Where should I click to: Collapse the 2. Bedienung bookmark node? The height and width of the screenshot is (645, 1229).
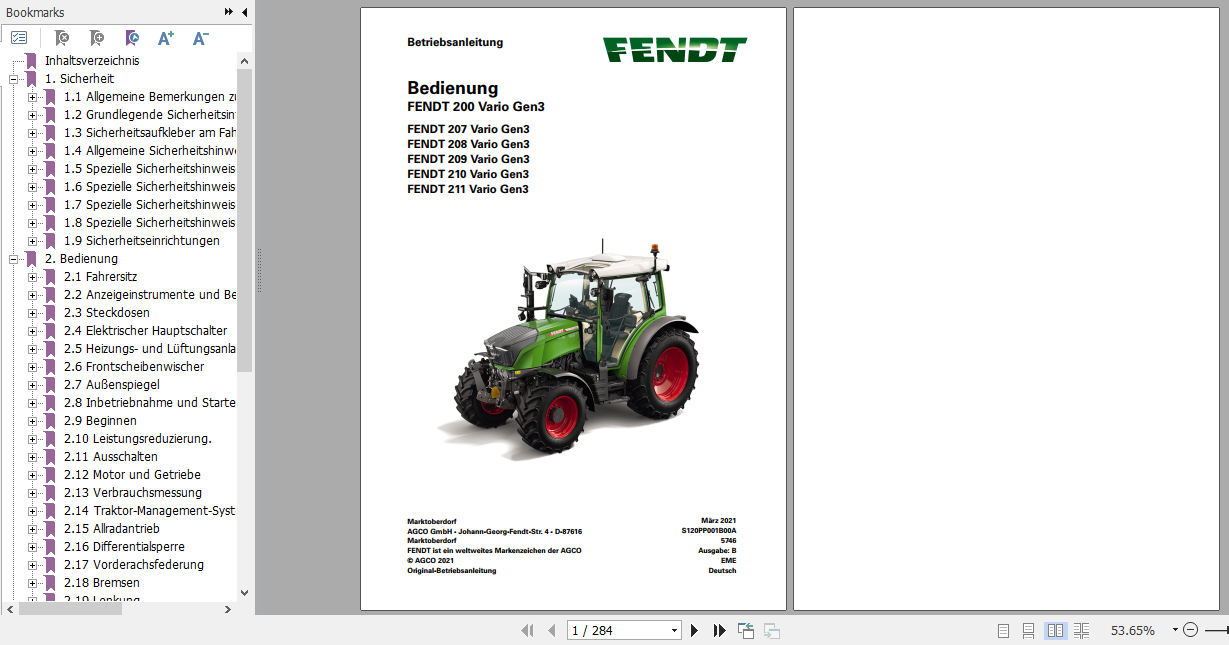(x=14, y=259)
